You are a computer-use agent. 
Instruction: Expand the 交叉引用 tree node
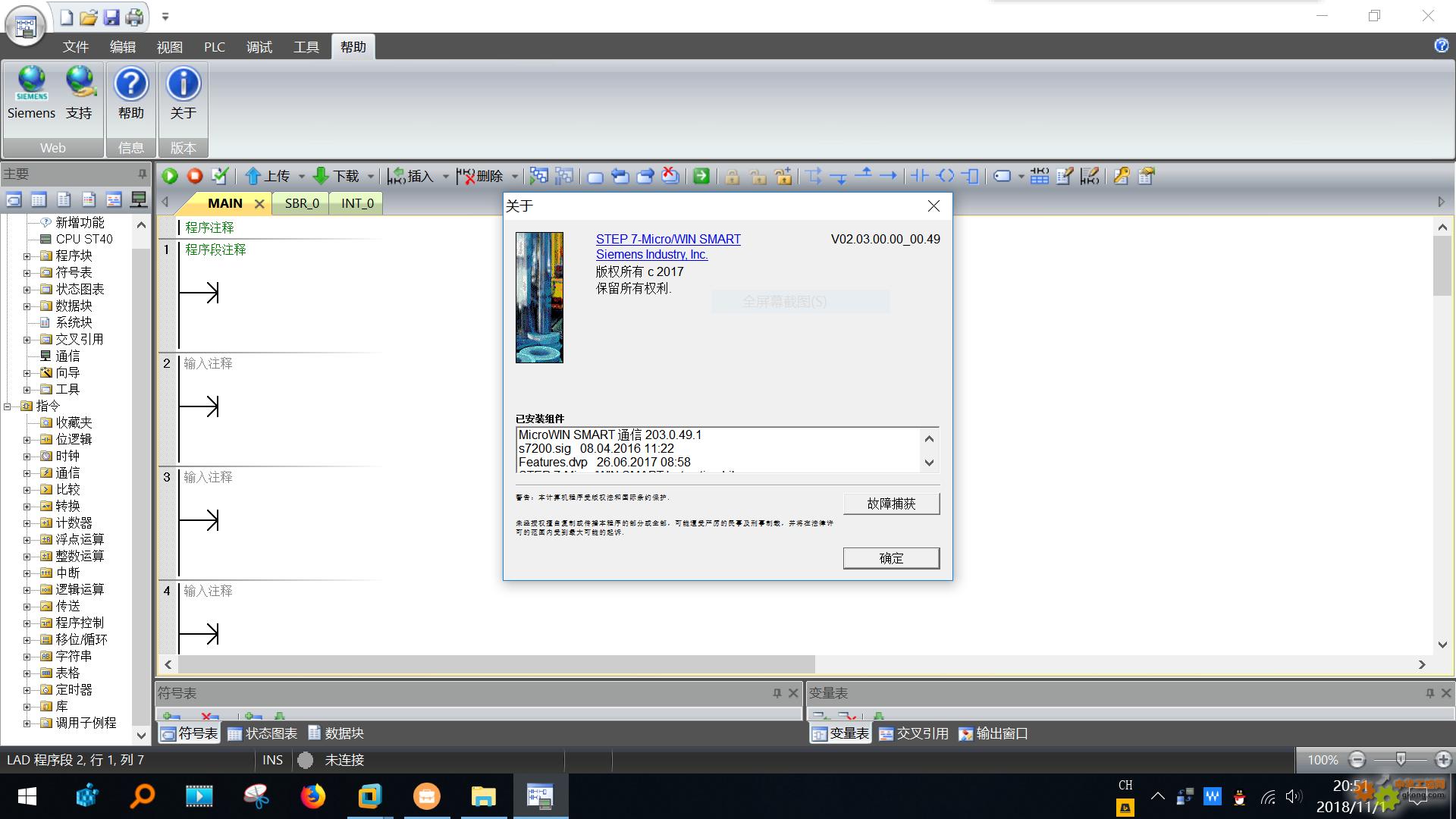point(27,339)
